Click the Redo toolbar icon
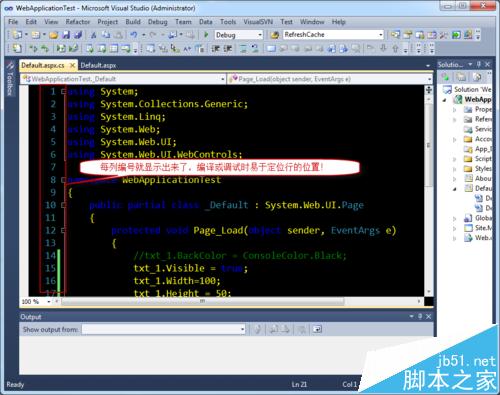The width and height of the screenshot is (500, 395). click(x=153, y=35)
